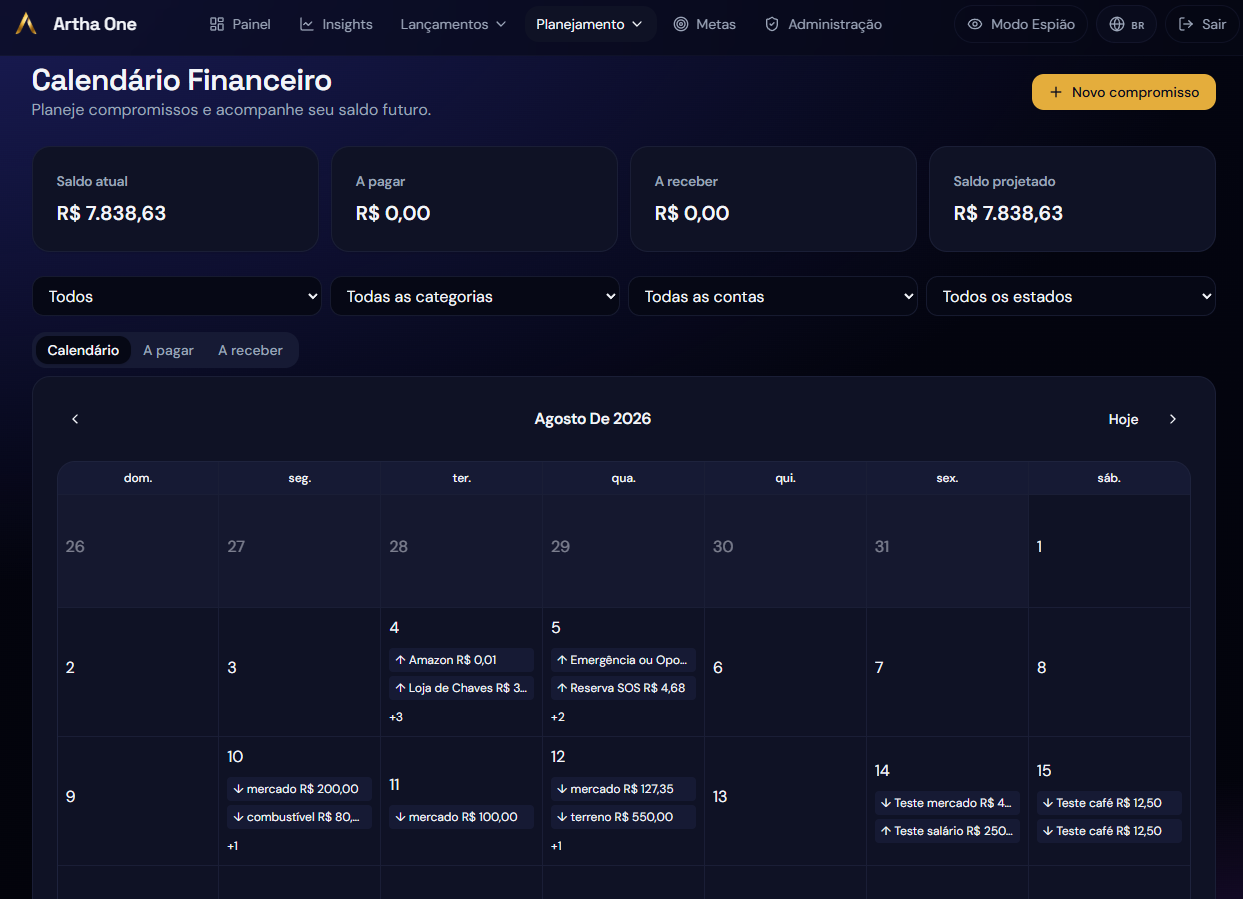Go to previous month with left chevron
This screenshot has width=1243, height=899.
point(75,419)
